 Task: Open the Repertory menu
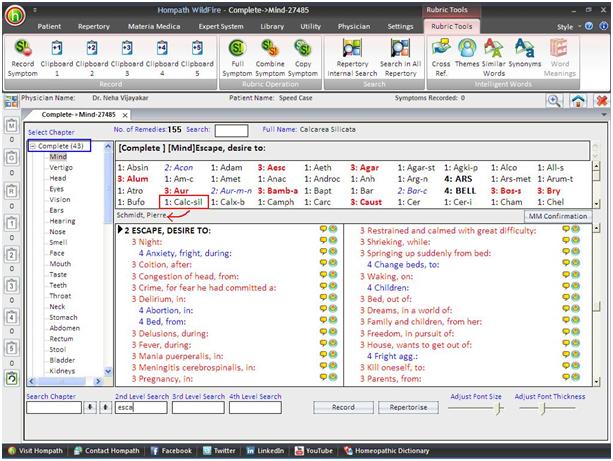coord(94,27)
